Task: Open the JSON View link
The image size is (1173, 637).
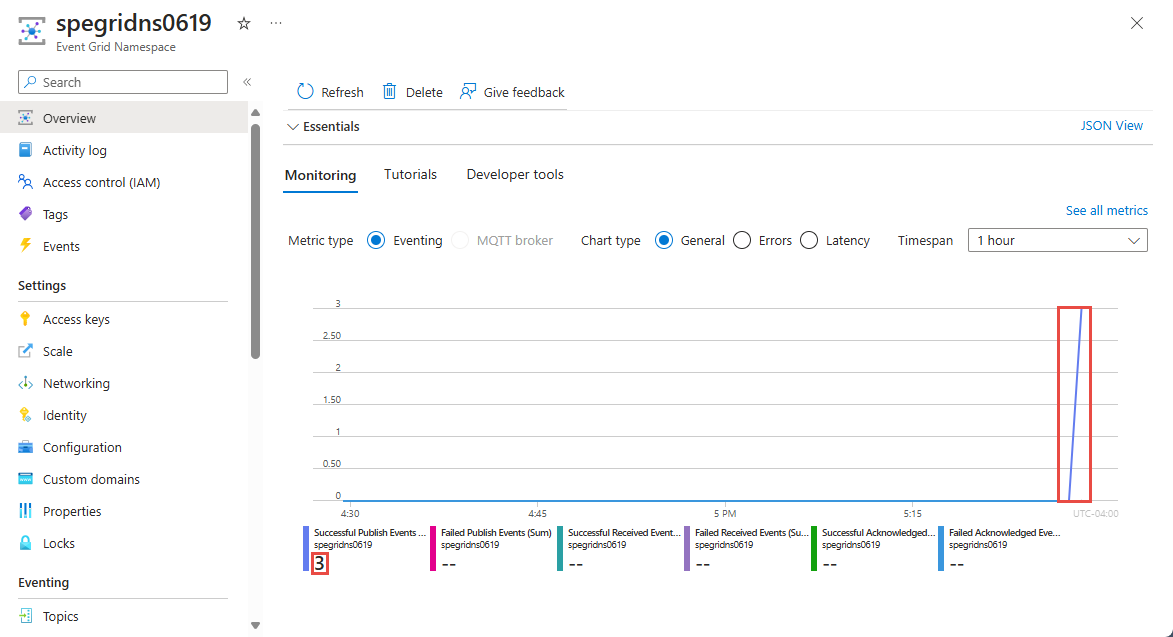Action: coord(1112,126)
